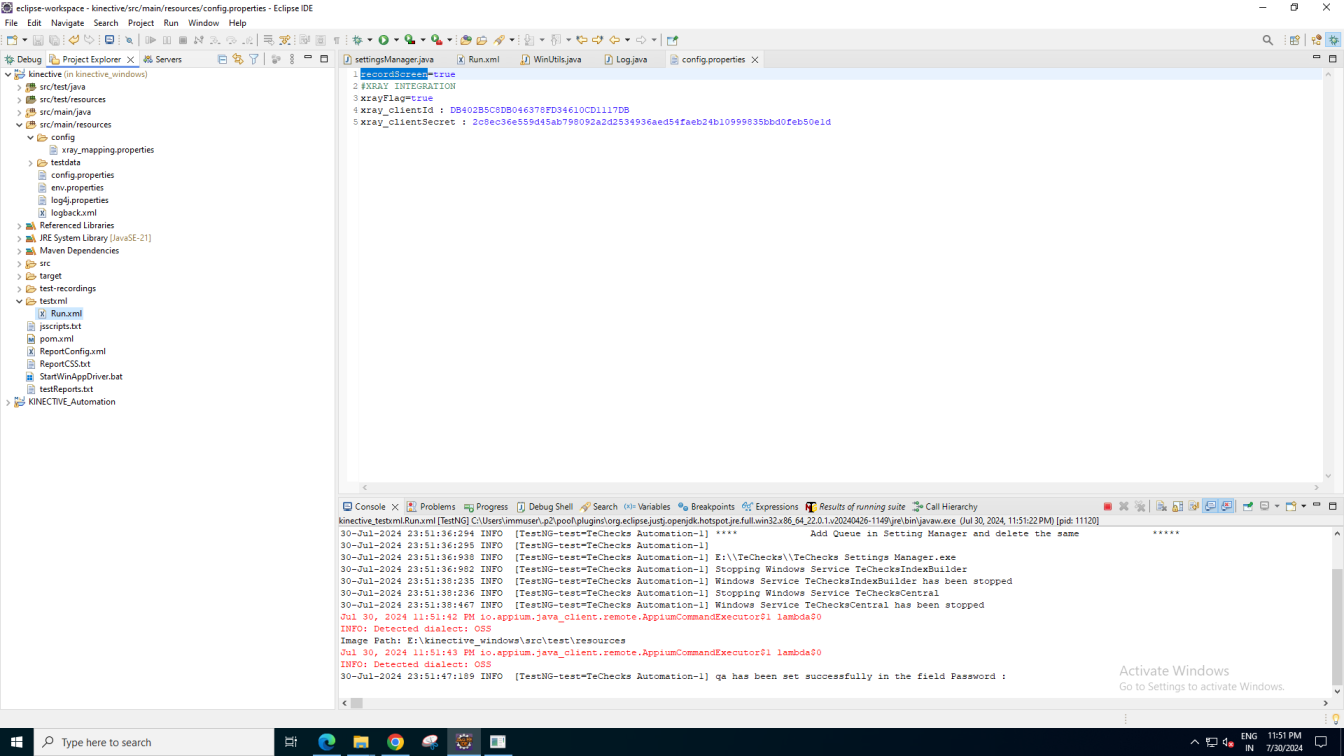The width and height of the screenshot is (1344, 756).
Task: Open Google Chrome from the taskbar
Action: pyautogui.click(x=395, y=742)
